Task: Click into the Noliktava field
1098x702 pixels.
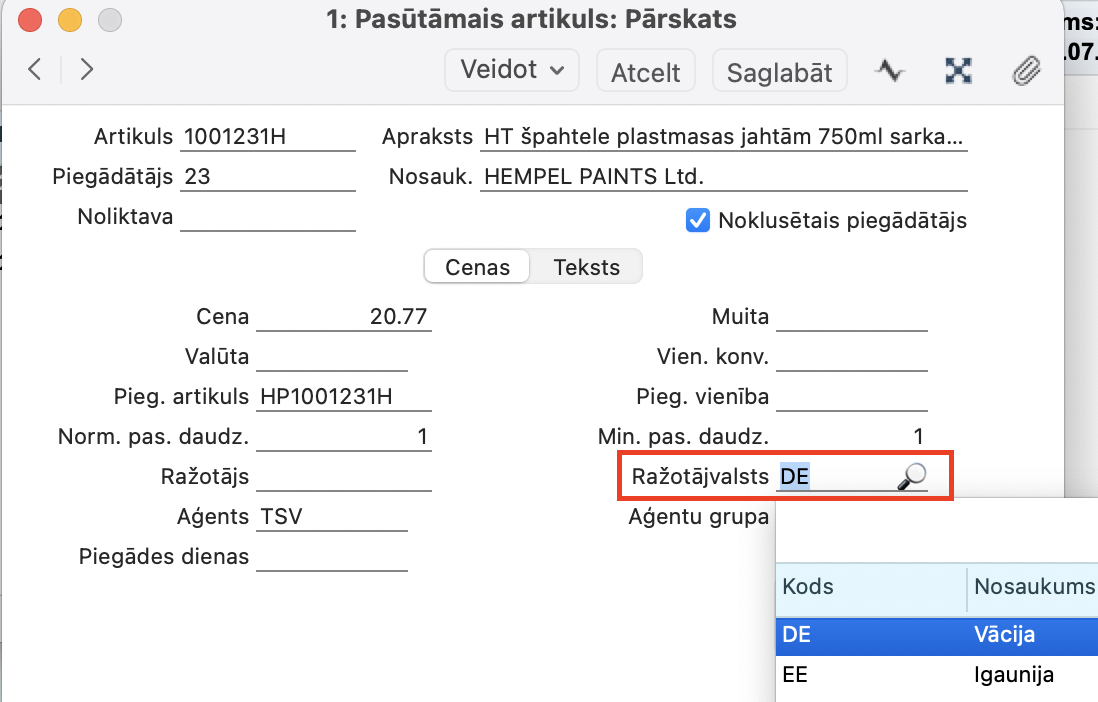Action: [267, 217]
